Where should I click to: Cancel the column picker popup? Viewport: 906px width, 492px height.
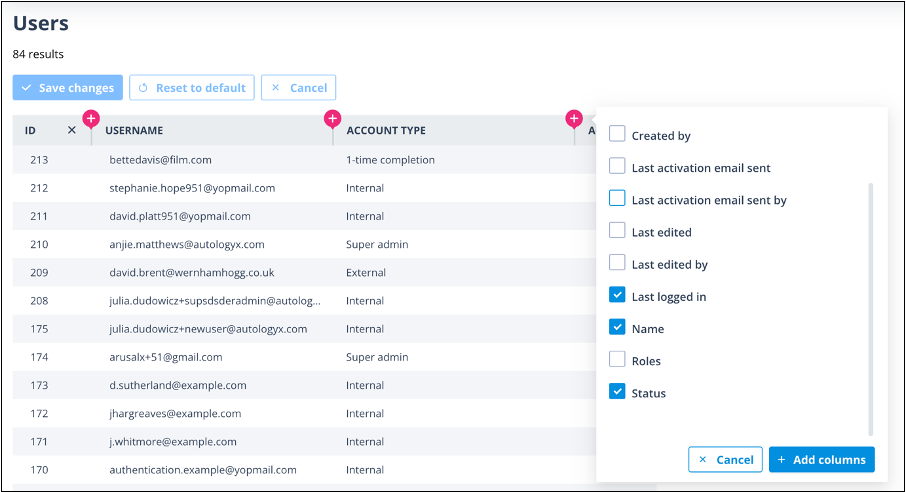[725, 460]
